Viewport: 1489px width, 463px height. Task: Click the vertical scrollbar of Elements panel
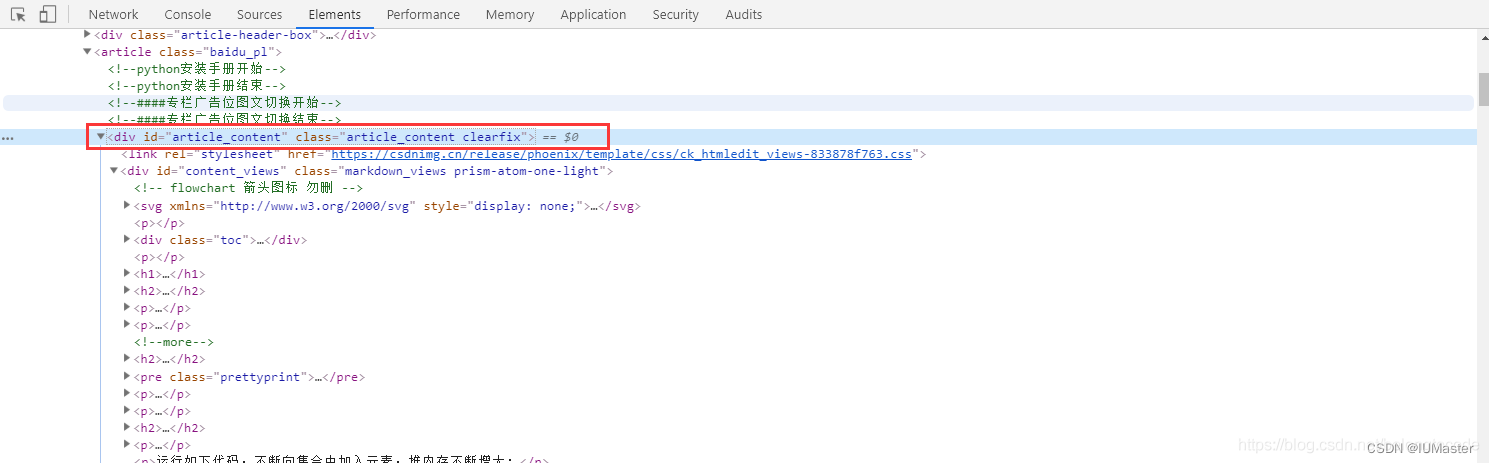[1483, 88]
